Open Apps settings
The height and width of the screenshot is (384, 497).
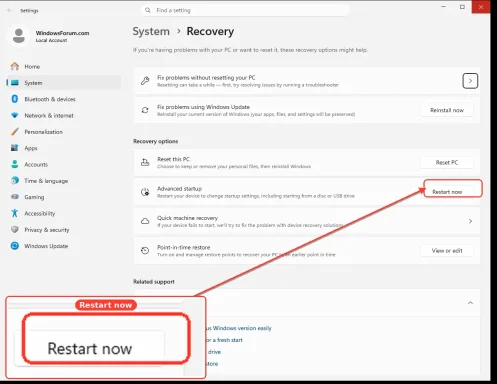click(63, 148)
